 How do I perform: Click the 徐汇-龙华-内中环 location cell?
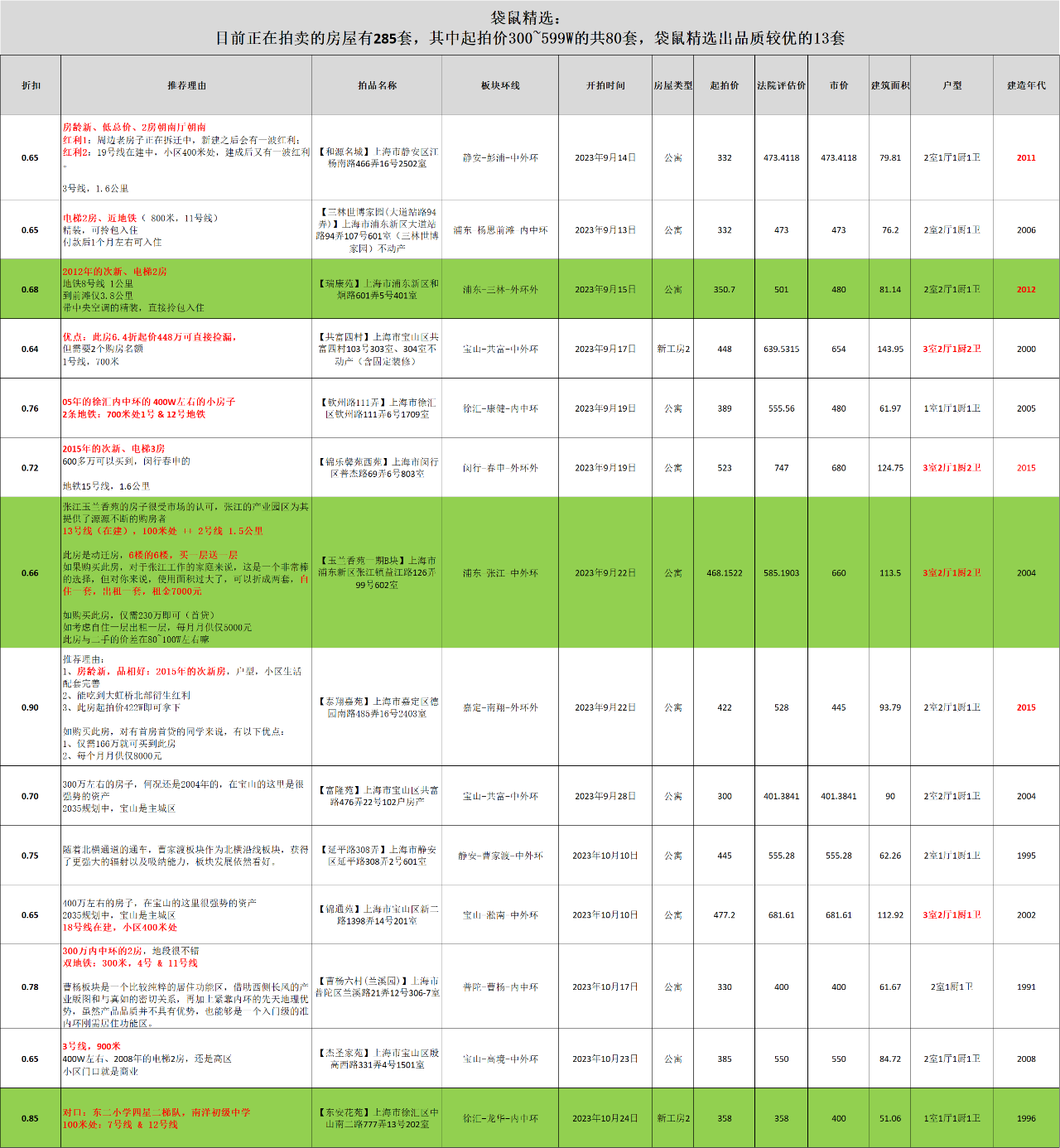click(x=500, y=1118)
